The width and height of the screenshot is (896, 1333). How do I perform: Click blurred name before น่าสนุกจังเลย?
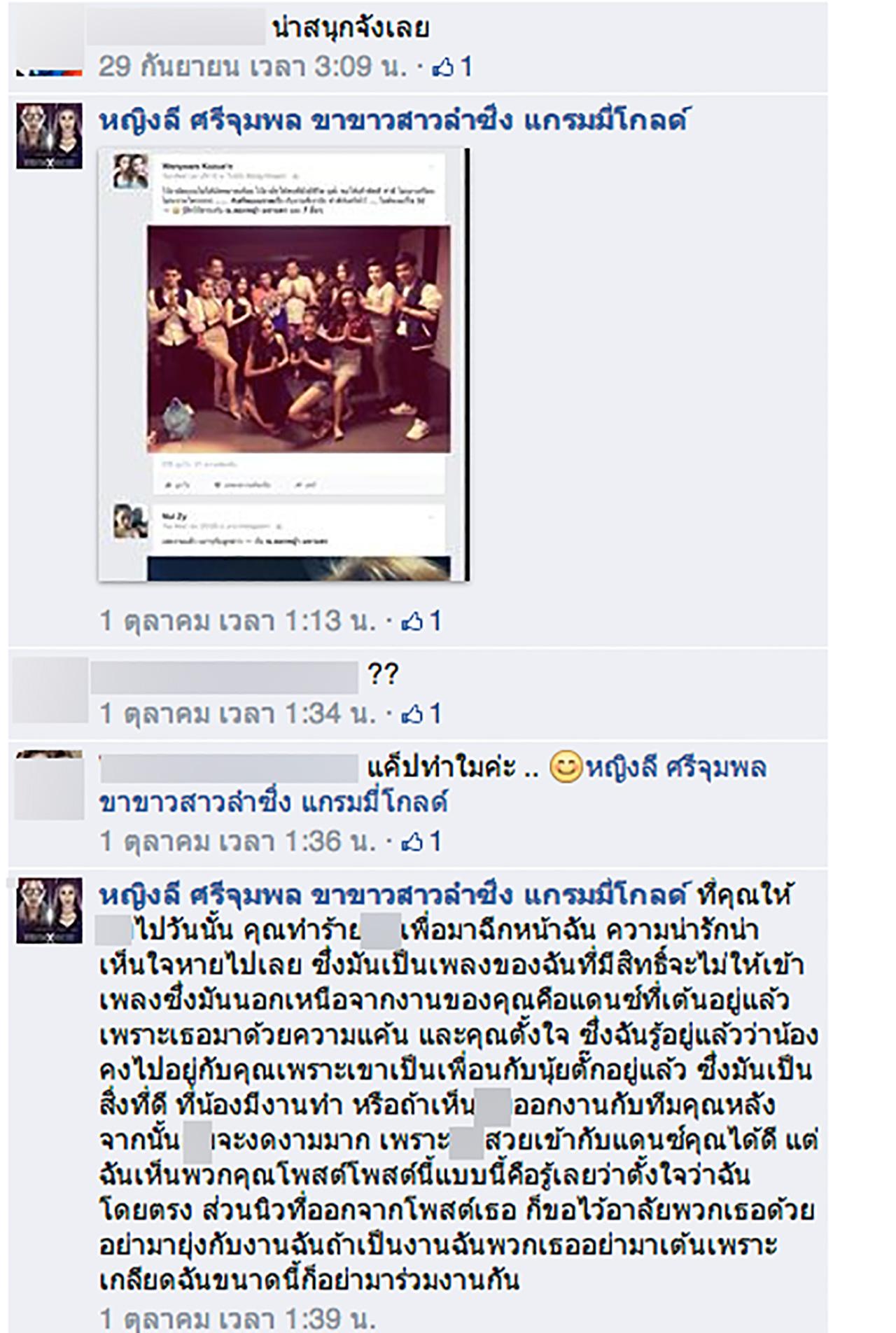click(176, 28)
